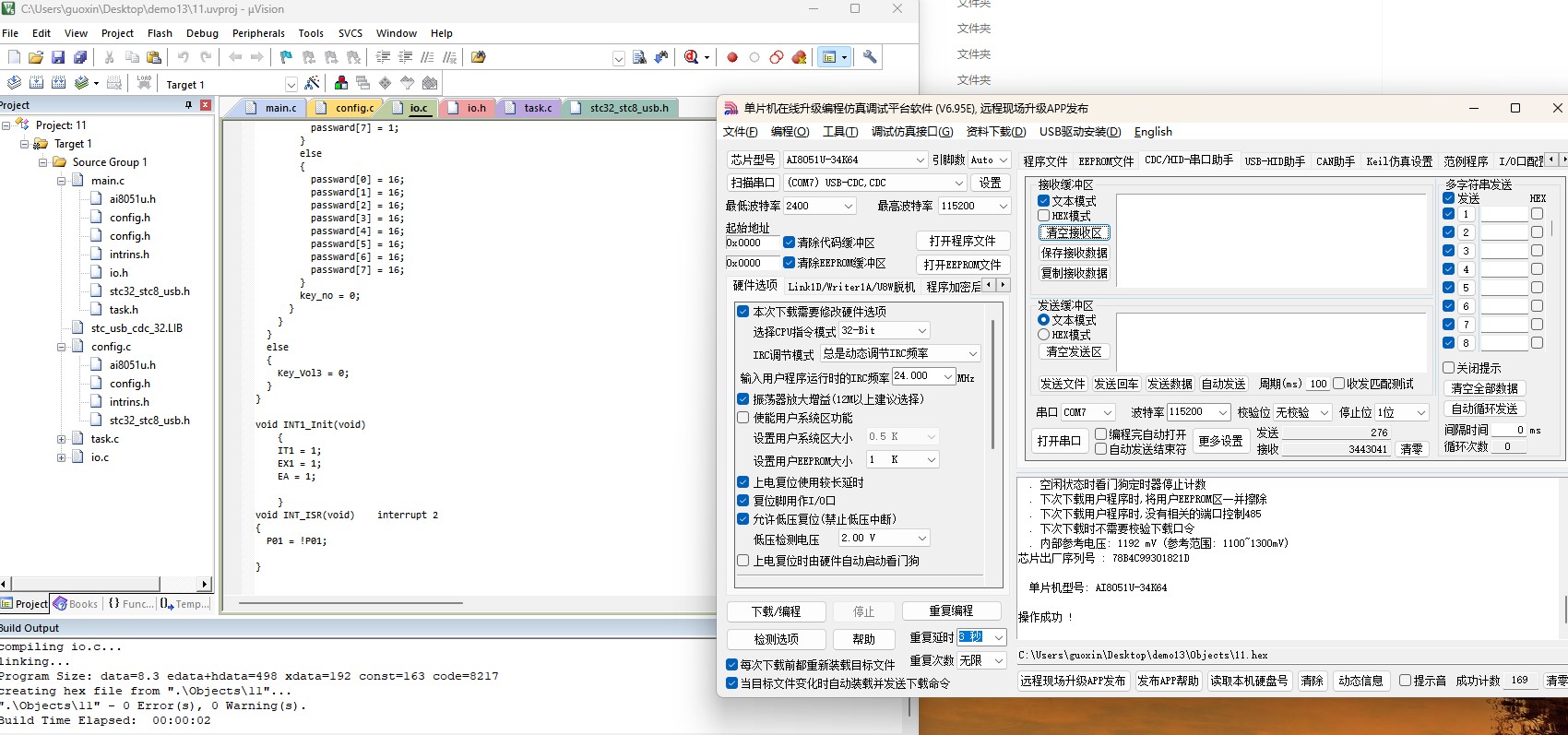The width and height of the screenshot is (1568, 735).
Task: Click the Indent selection icon
Action: (x=383, y=57)
